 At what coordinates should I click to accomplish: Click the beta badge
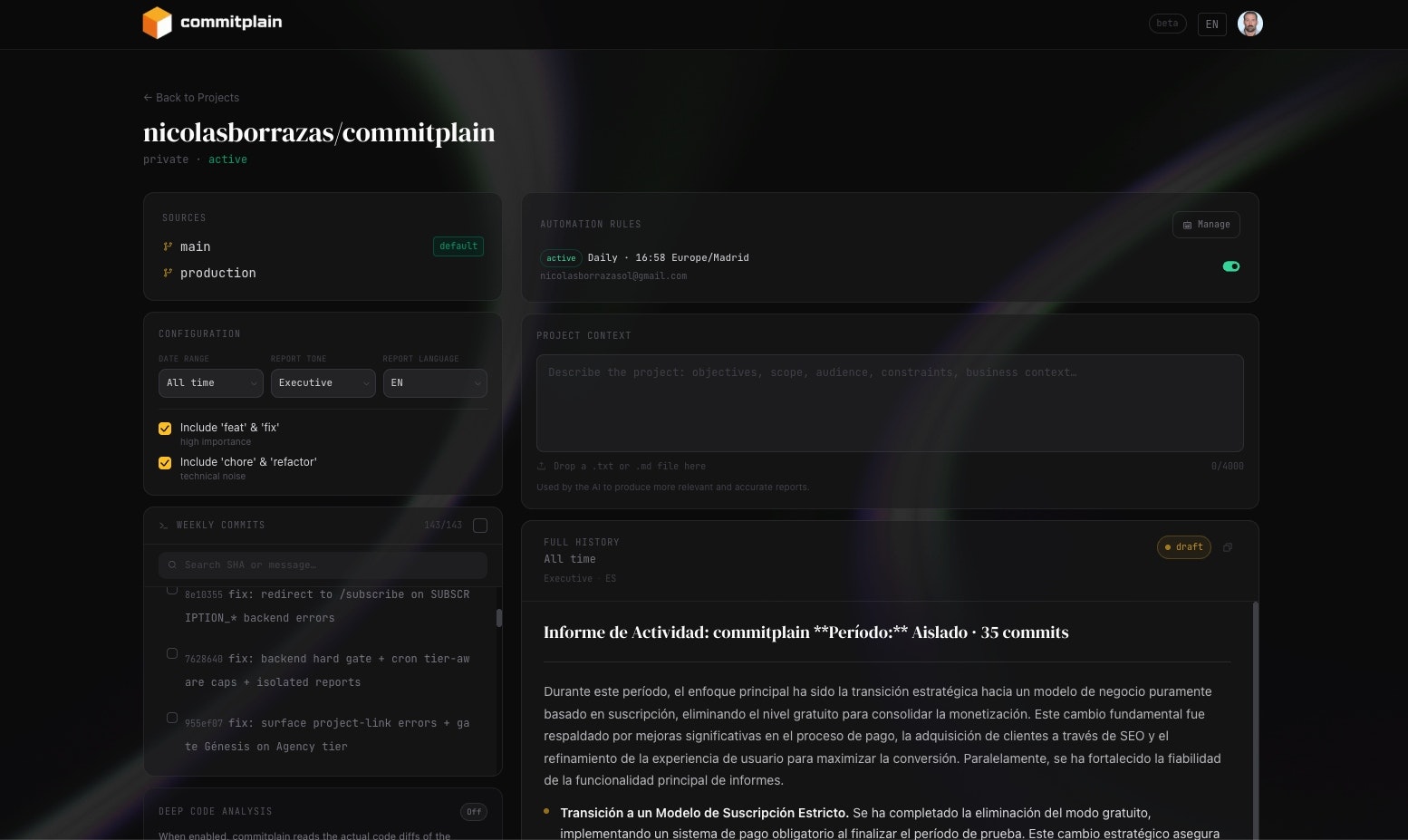pyautogui.click(x=1167, y=24)
